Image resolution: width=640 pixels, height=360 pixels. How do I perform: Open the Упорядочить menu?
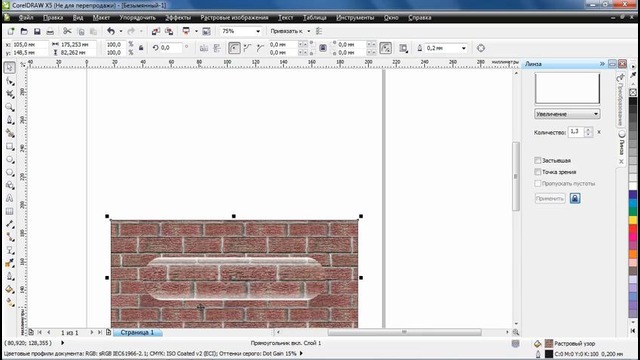click(138, 18)
